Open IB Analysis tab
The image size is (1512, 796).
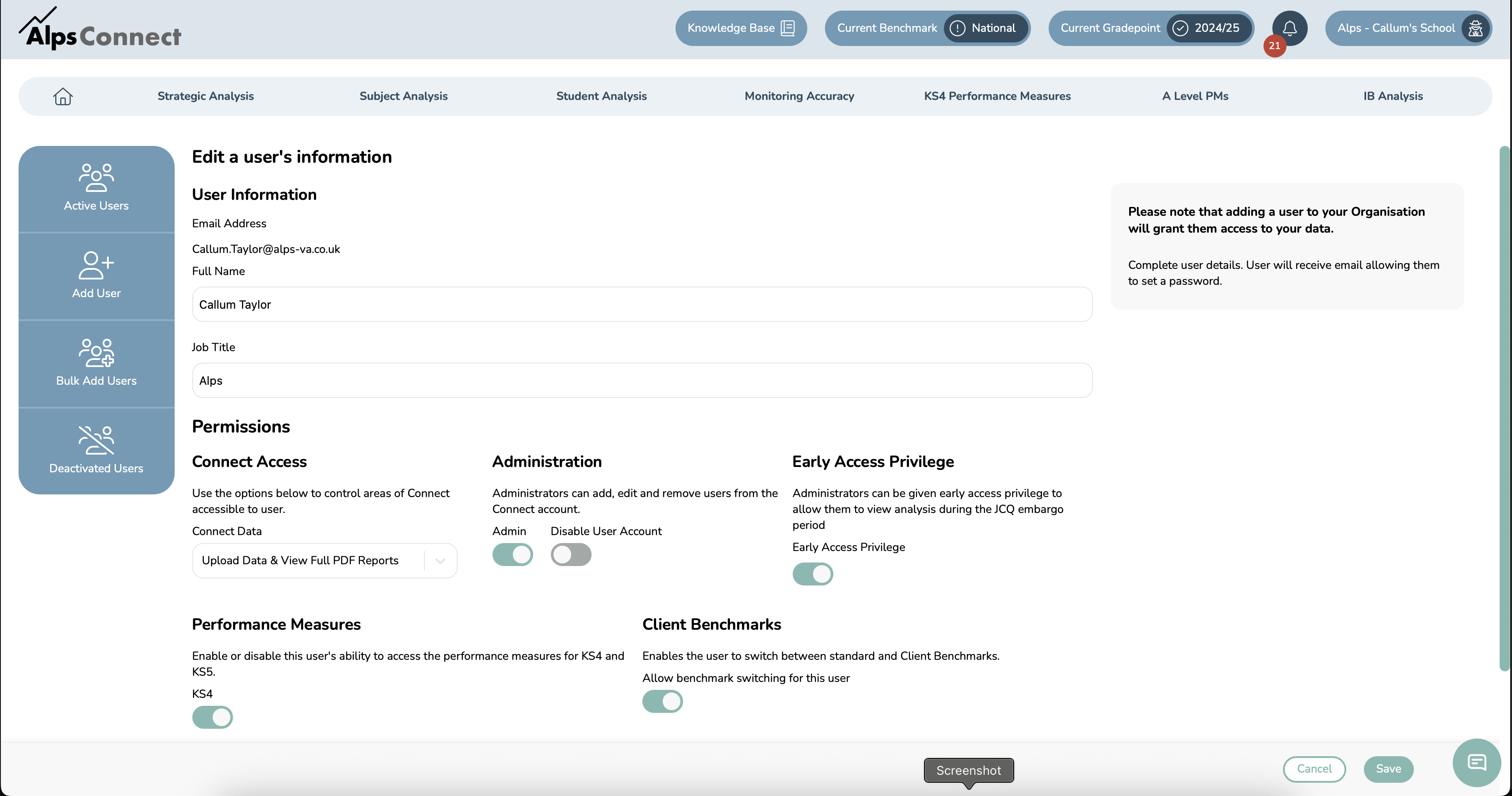1393,96
